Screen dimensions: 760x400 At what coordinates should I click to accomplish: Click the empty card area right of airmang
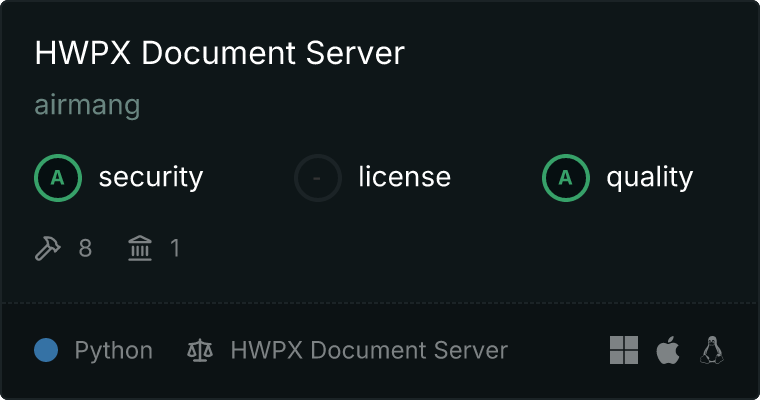pos(450,105)
